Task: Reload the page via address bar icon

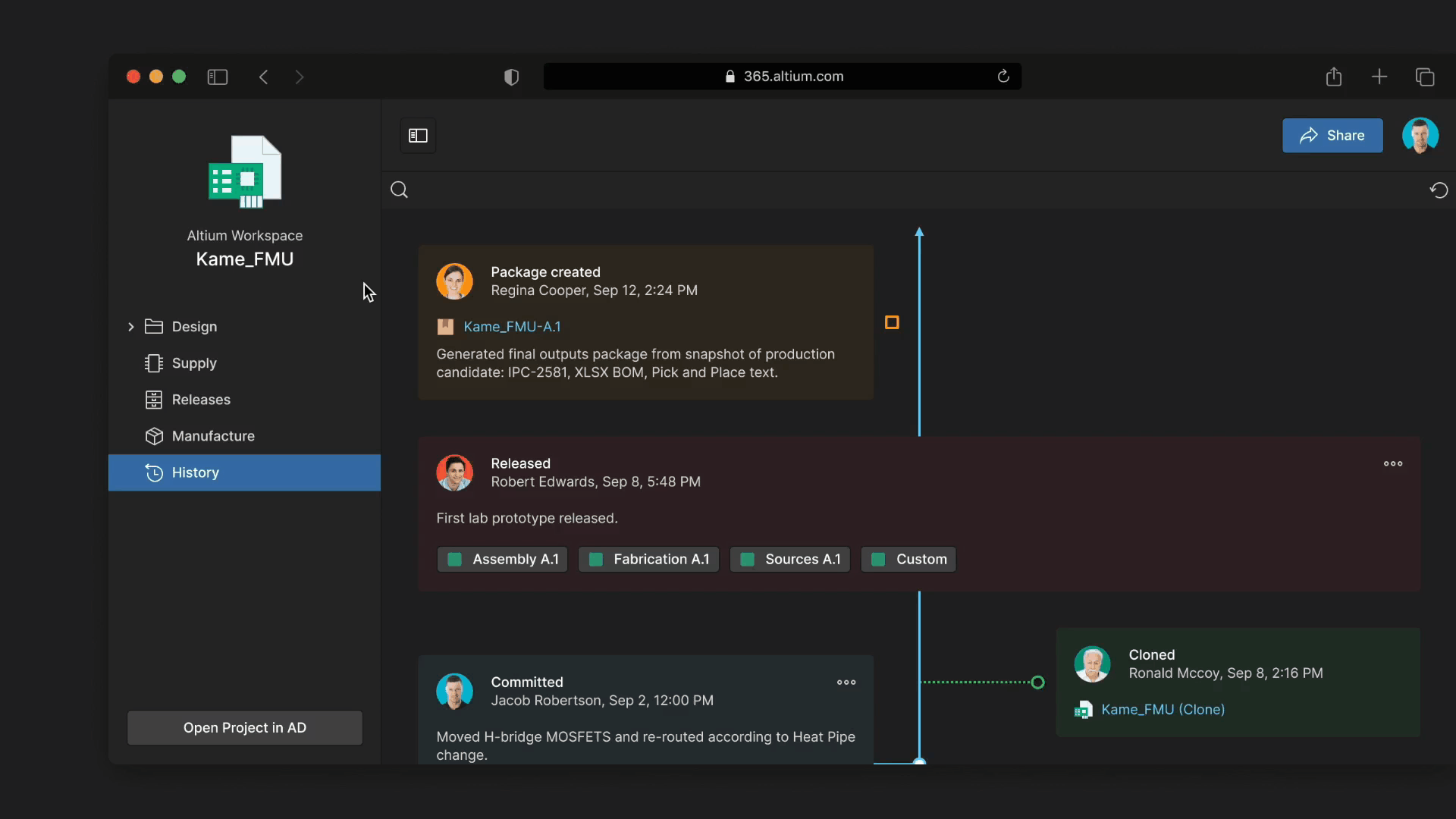Action: click(1003, 76)
